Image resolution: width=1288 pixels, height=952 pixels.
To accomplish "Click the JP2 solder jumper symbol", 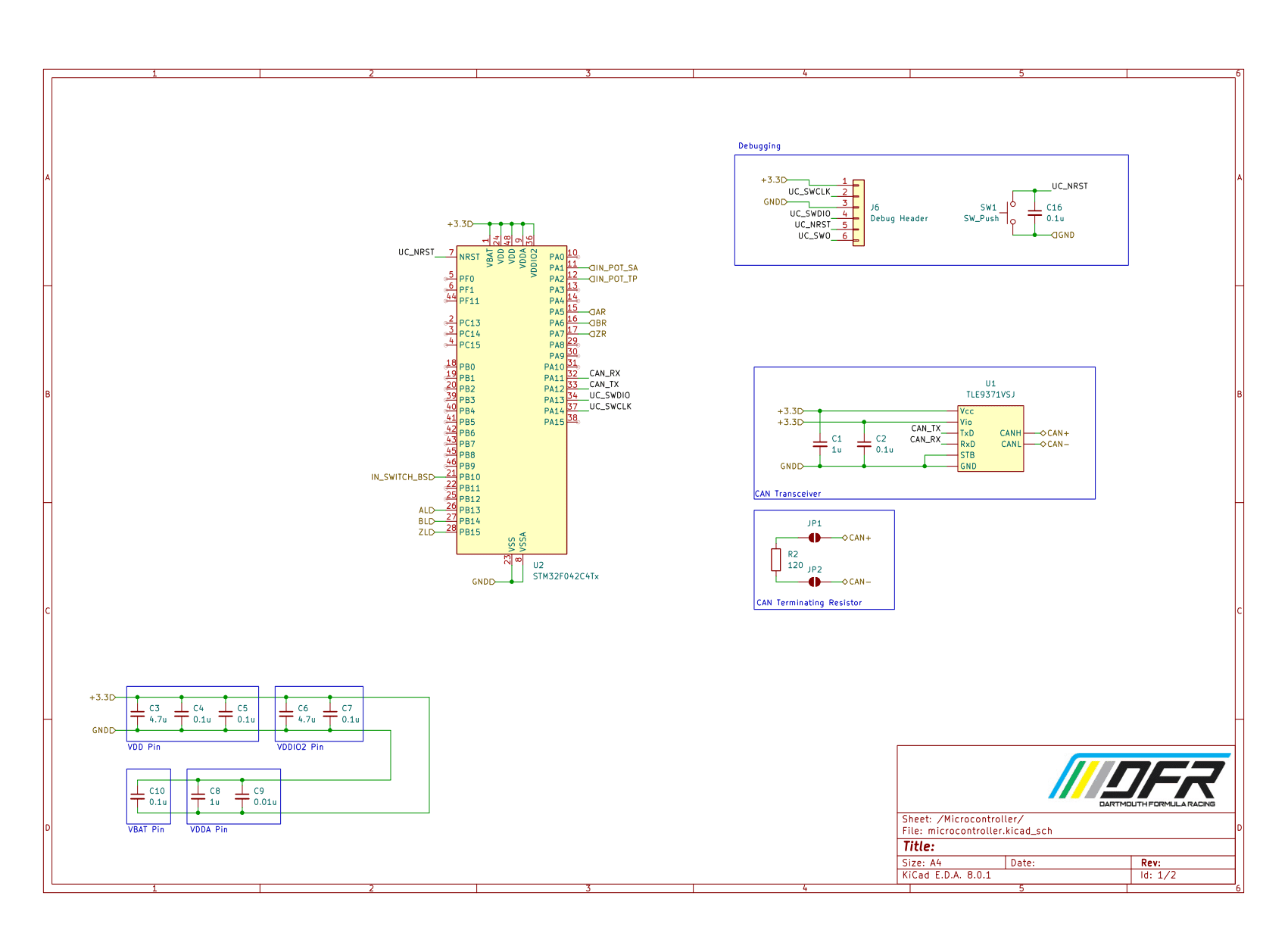I will tap(814, 582).
